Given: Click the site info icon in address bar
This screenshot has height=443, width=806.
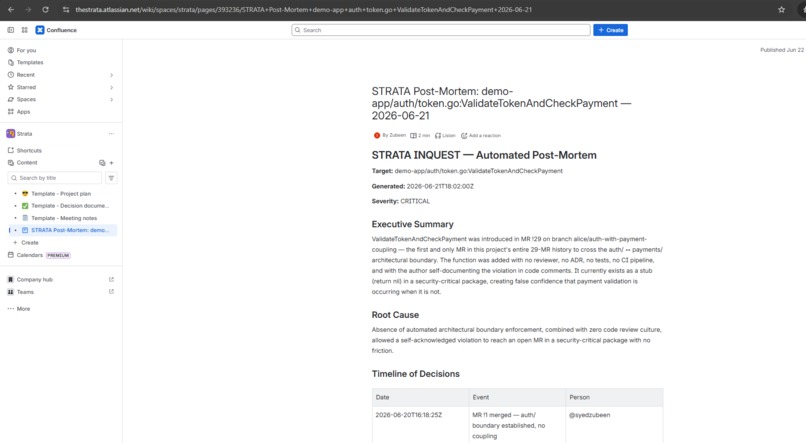Looking at the screenshot, I should [65, 9].
